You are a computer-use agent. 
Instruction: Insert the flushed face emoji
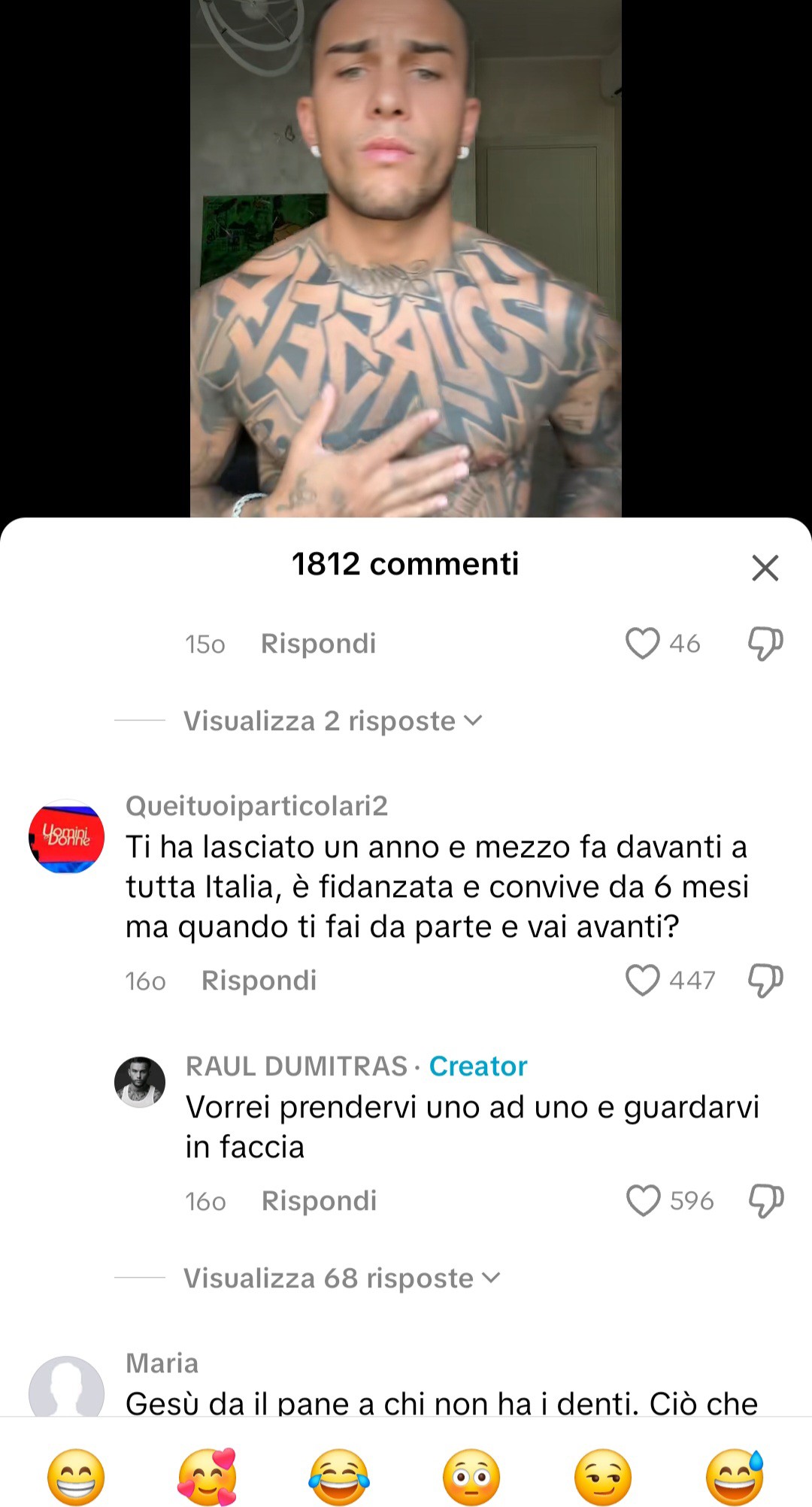(x=471, y=1477)
